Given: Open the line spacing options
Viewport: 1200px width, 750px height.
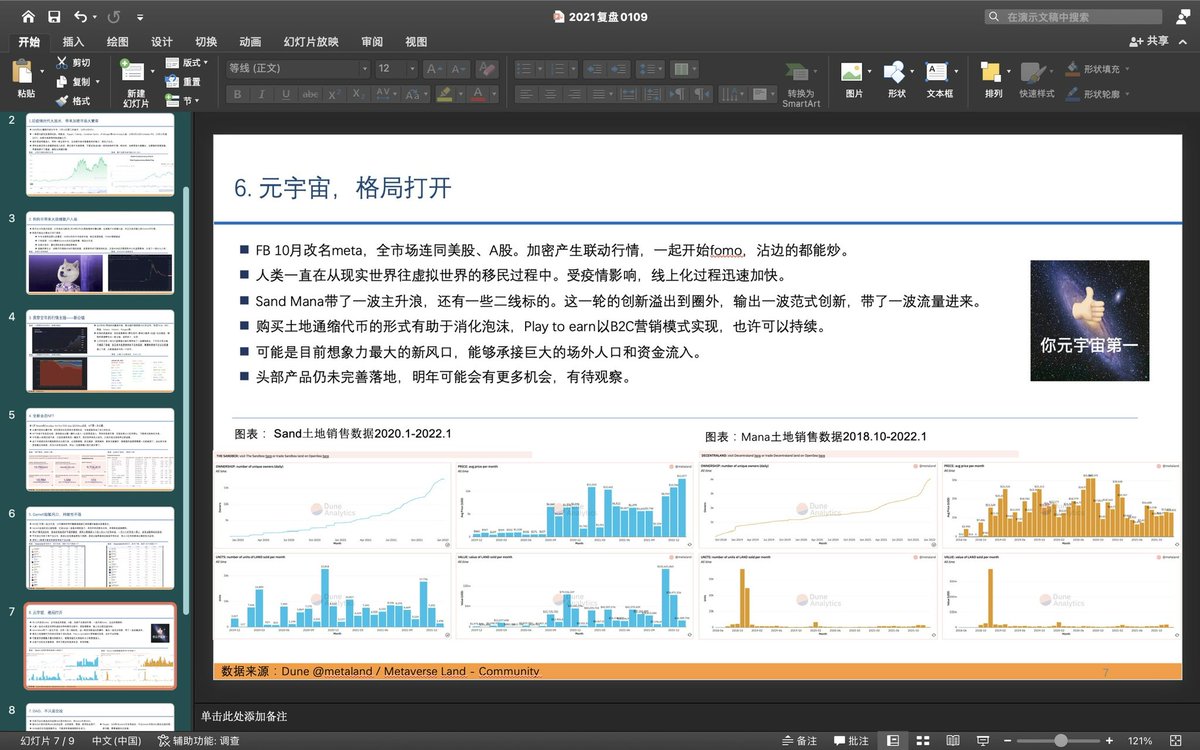Looking at the screenshot, I should 650,69.
